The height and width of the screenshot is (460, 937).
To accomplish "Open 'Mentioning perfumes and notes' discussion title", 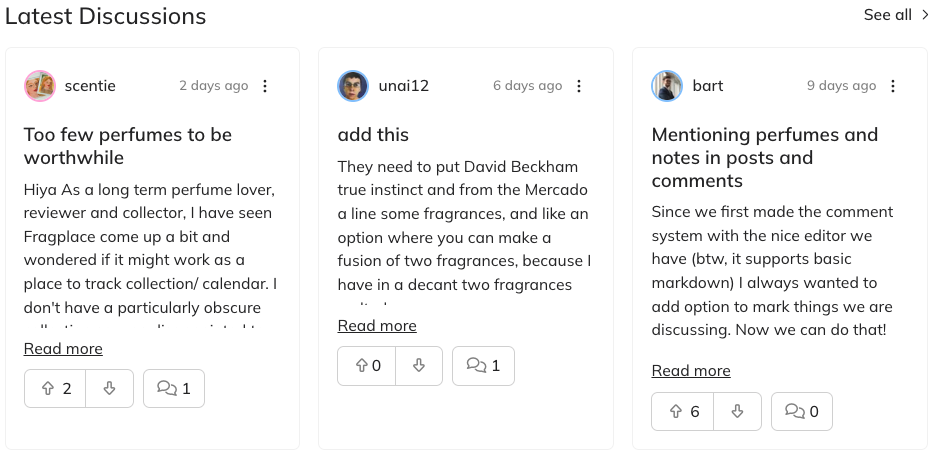I will click(765, 157).
